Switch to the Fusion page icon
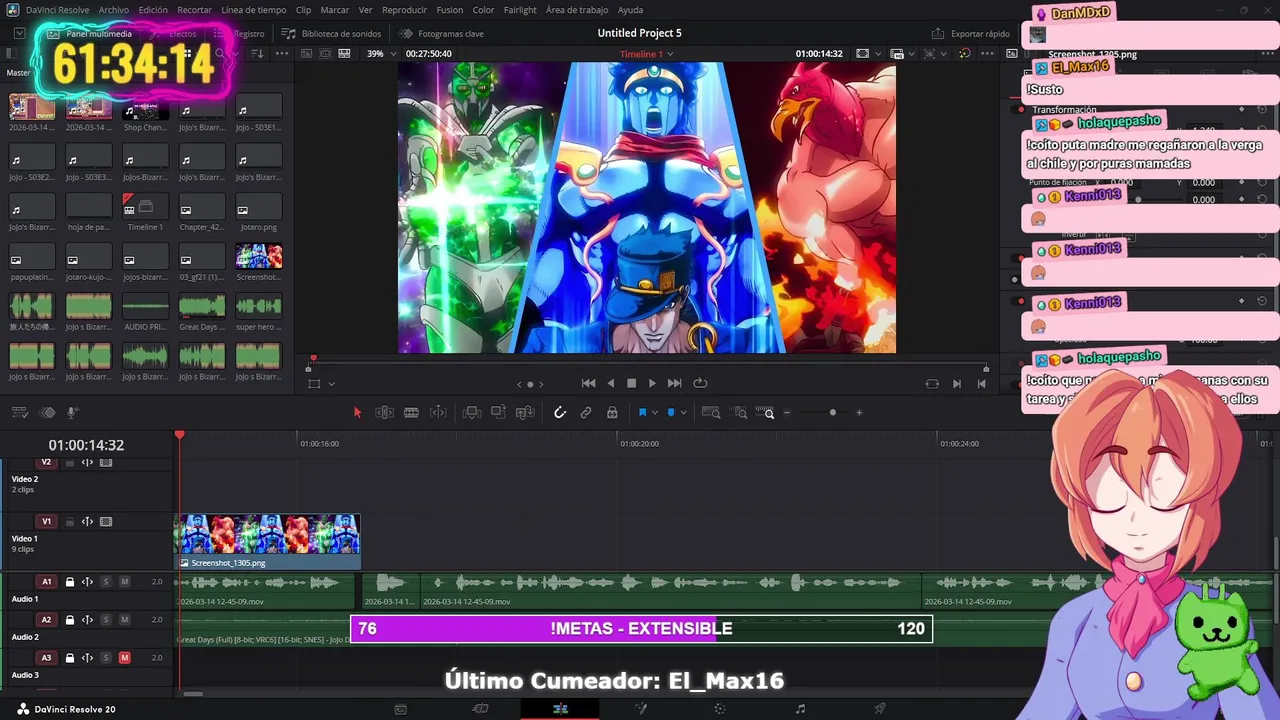Viewport: 1280px width, 720px height. click(640, 709)
